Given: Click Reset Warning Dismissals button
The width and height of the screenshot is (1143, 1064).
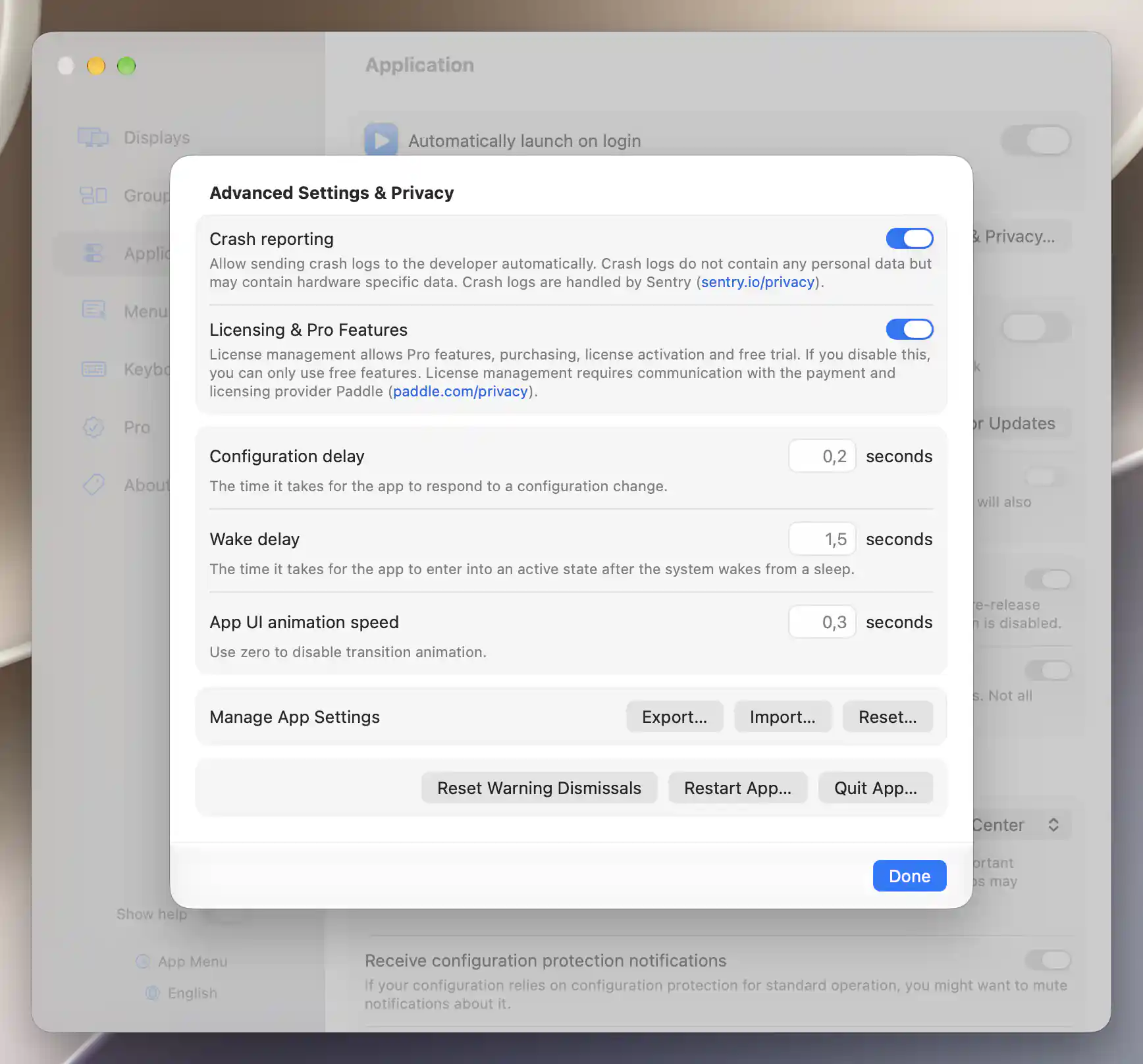Looking at the screenshot, I should 539,788.
